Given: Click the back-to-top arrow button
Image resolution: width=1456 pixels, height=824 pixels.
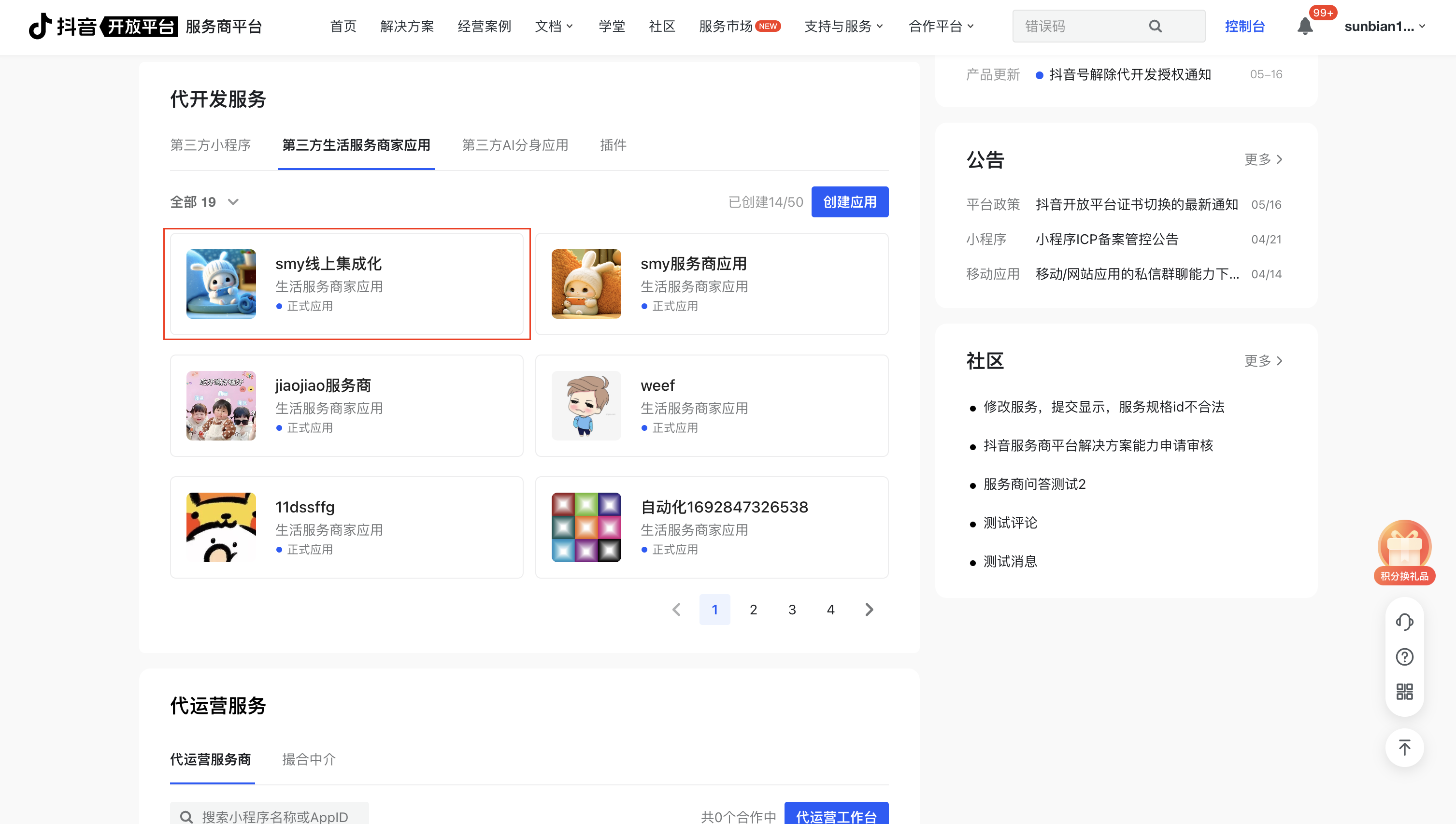Looking at the screenshot, I should [x=1404, y=748].
